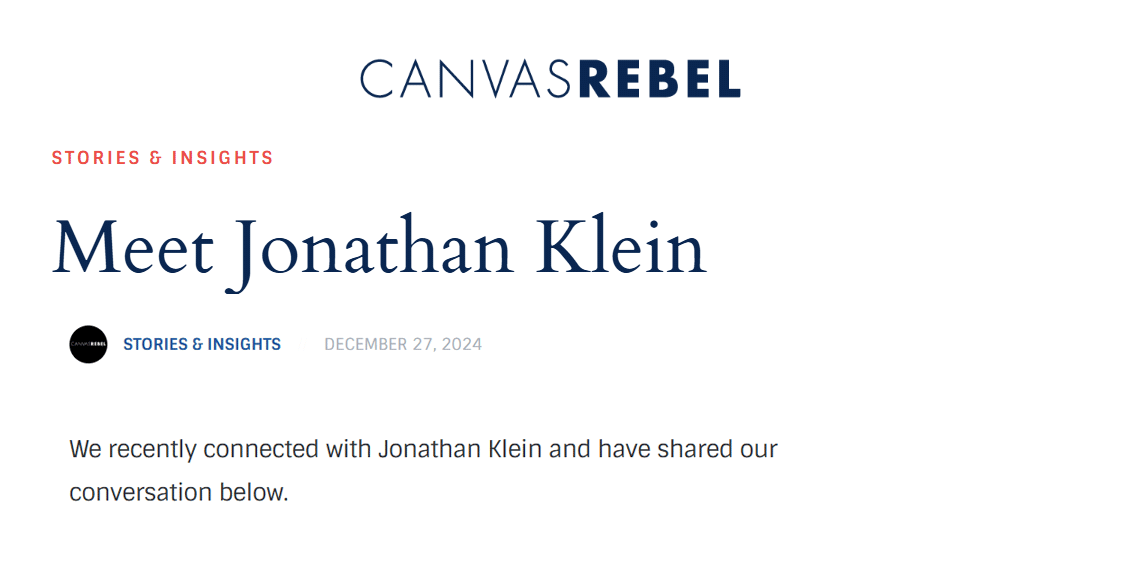The width and height of the screenshot is (1138, 569).
Task: Click the "conversation below" text line
Action: pyautogui.click(x=178, y=492)
